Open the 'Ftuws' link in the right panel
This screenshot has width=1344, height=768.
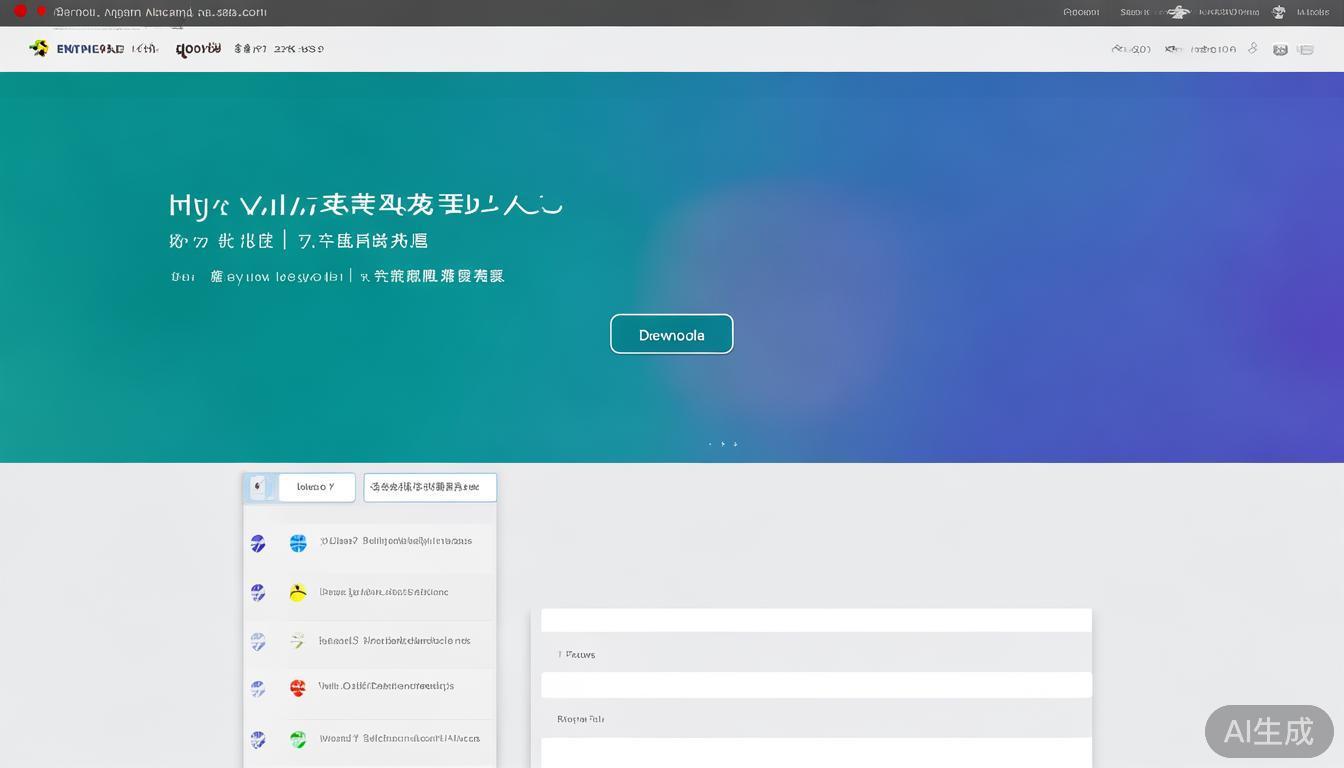pyautogui.click(x=577, y=654)
